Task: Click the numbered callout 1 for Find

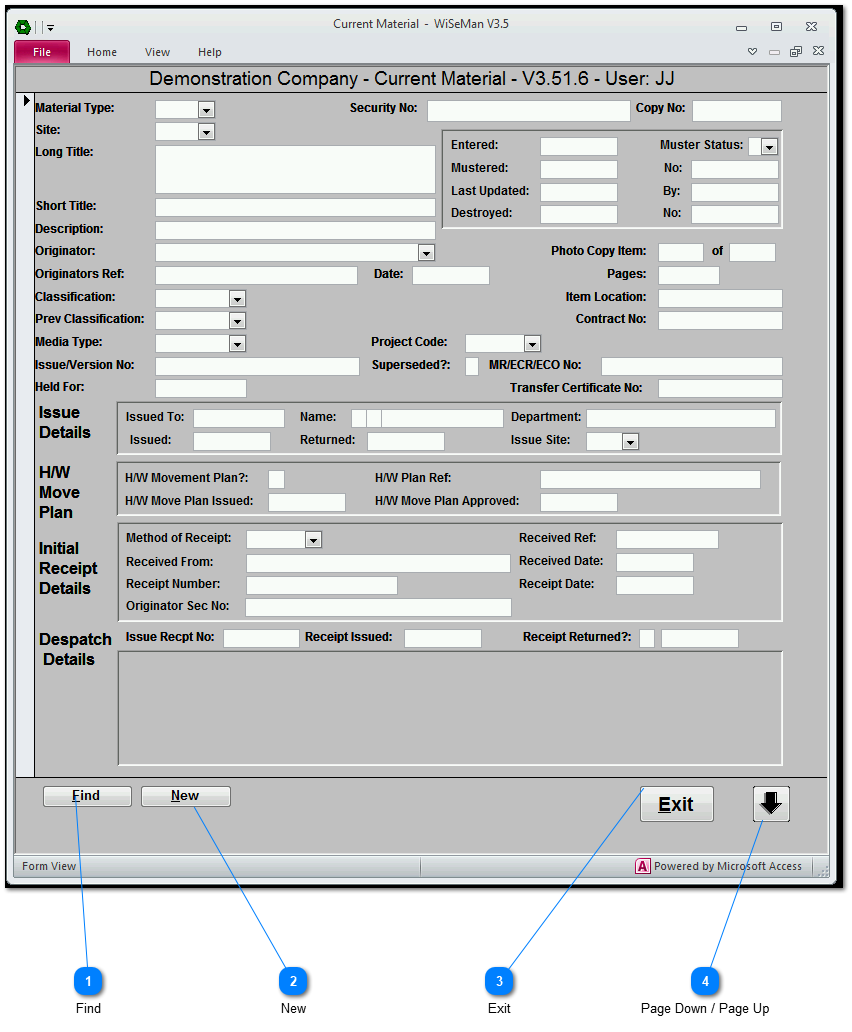Action: 88,981
